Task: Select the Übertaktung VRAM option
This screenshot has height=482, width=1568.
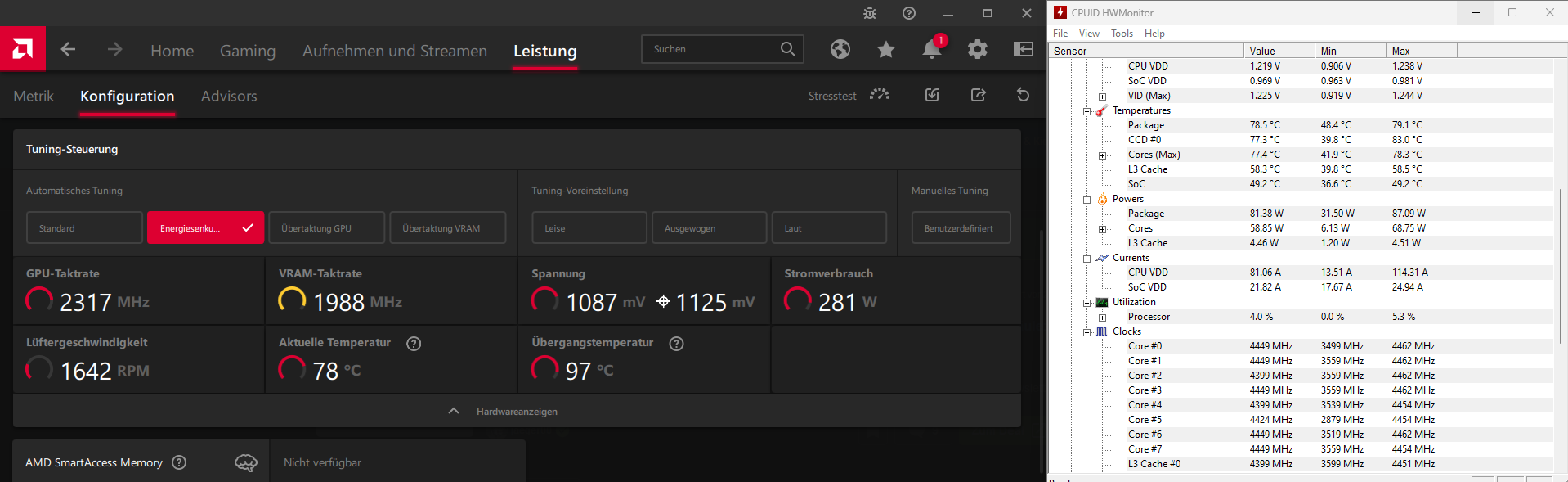Action: click(447, 227)
